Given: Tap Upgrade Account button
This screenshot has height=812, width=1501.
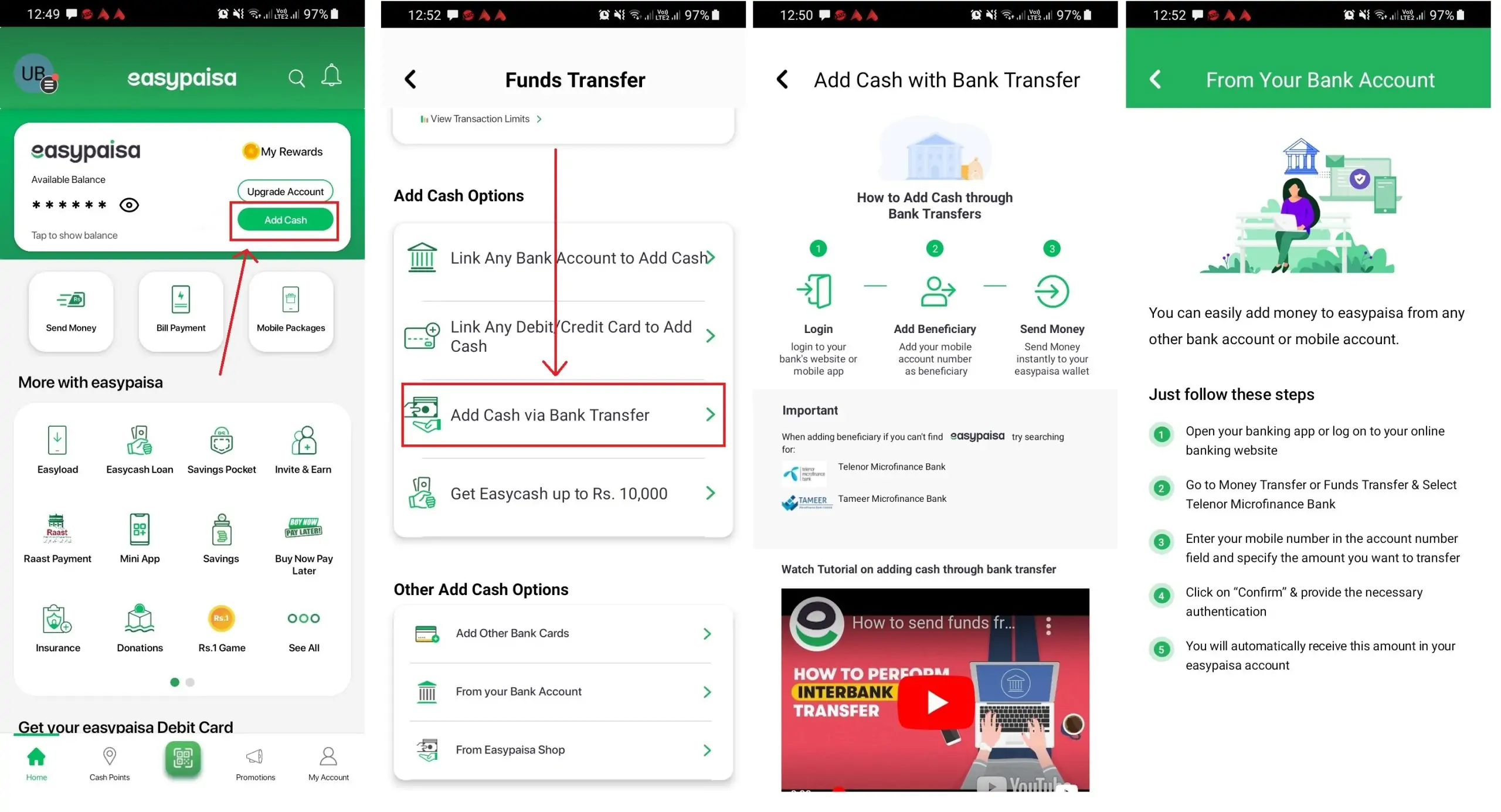Looking at the screenshot, I should (x=285, y=190).
